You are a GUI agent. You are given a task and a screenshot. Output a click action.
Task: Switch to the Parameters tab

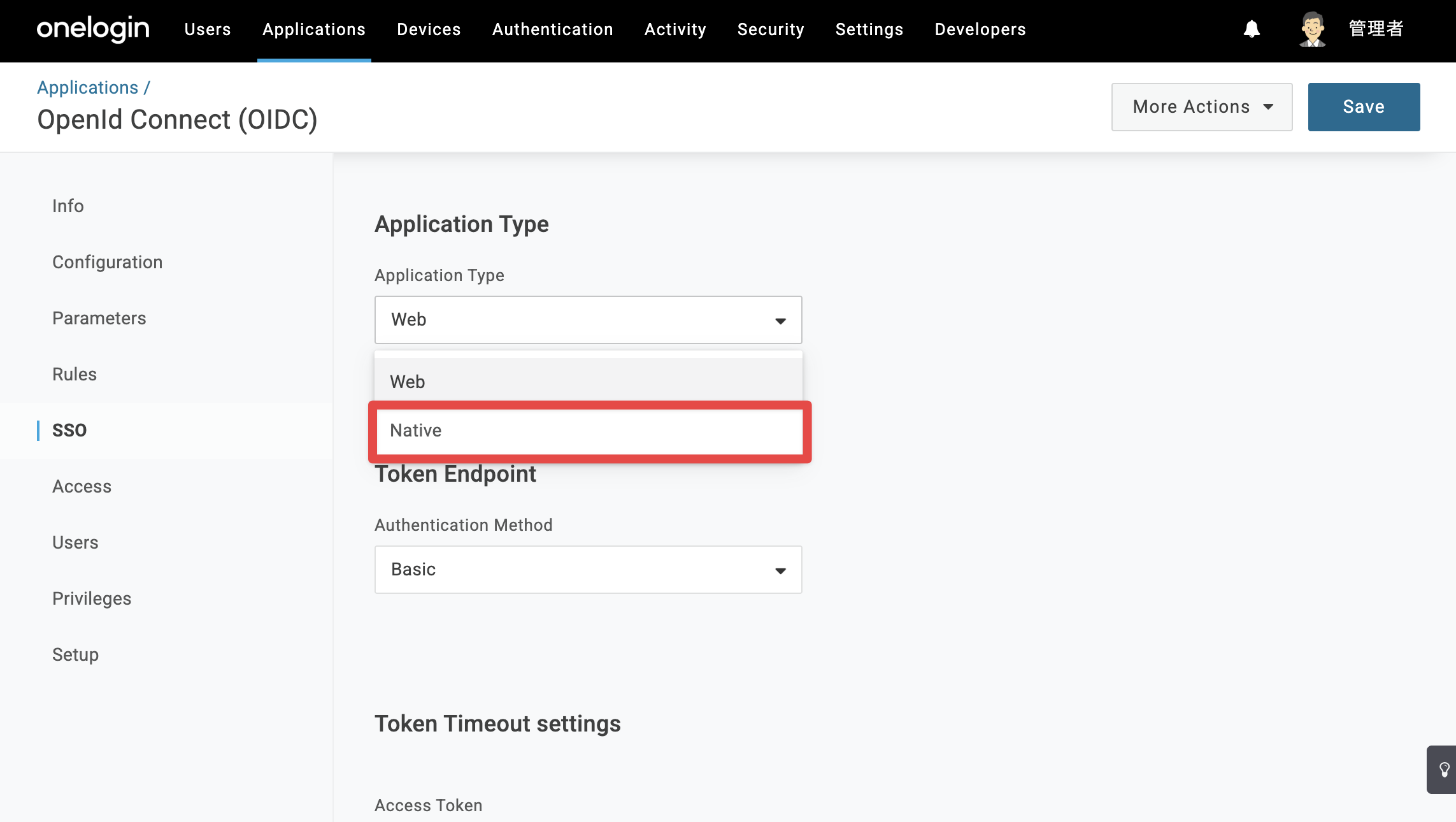[99, 318]
